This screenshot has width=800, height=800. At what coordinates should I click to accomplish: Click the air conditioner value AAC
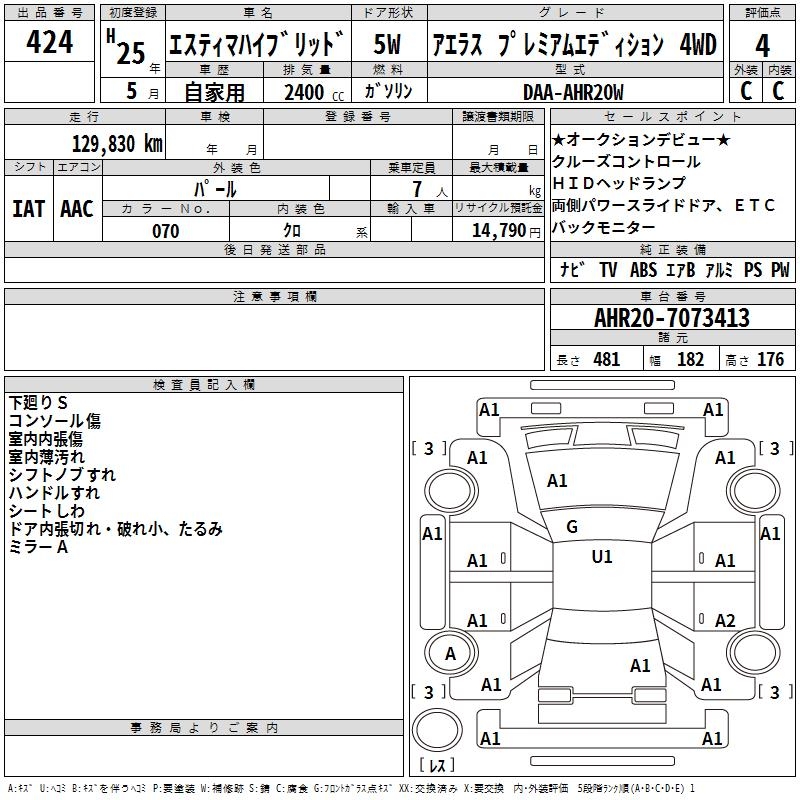click(77, 209)
